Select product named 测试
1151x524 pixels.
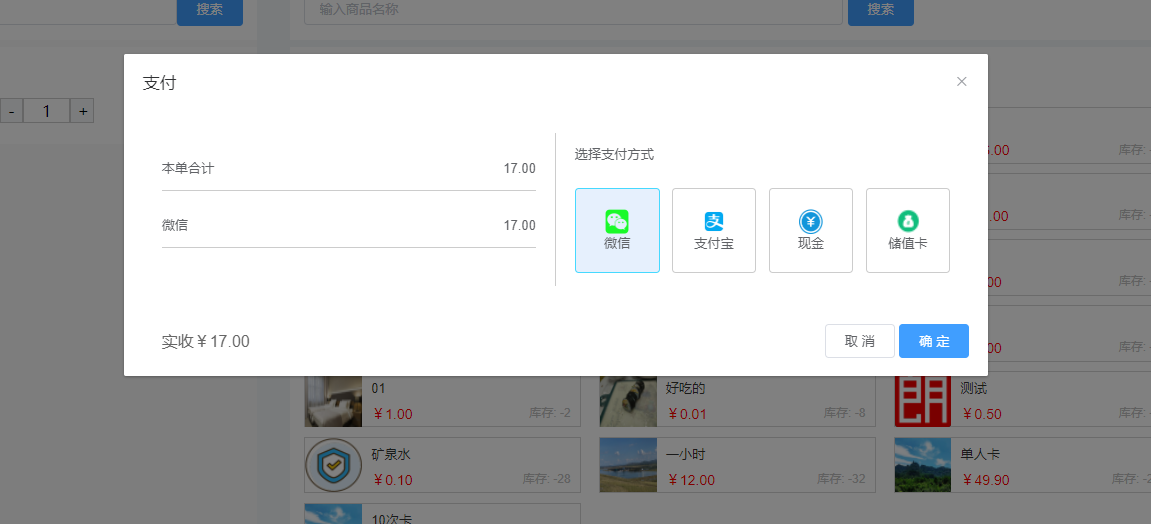(x=973, y=389)
